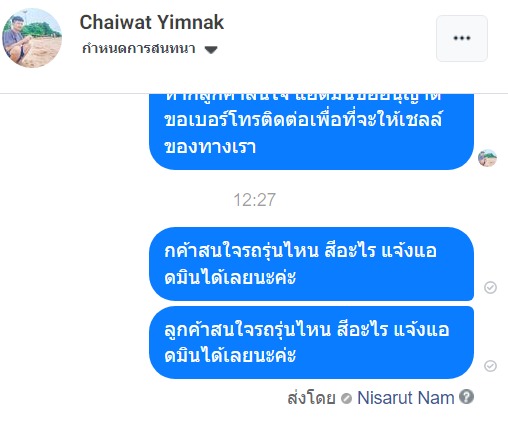The image size is (508, 423).
Task: Select the message starting with ลูกค้าสนใจรถรุ่นไหน
Action: [x=311, y=343]
